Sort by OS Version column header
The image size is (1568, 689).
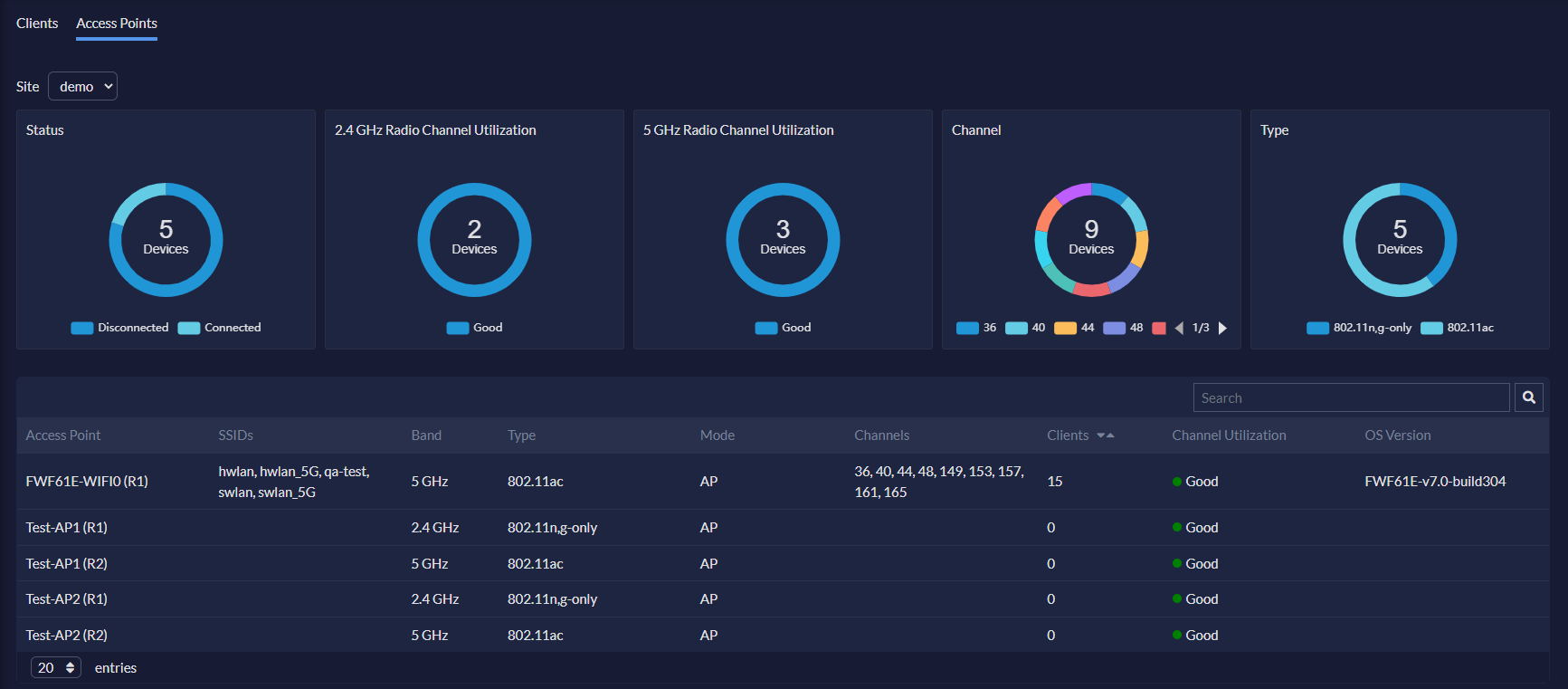coord(1398,435)
